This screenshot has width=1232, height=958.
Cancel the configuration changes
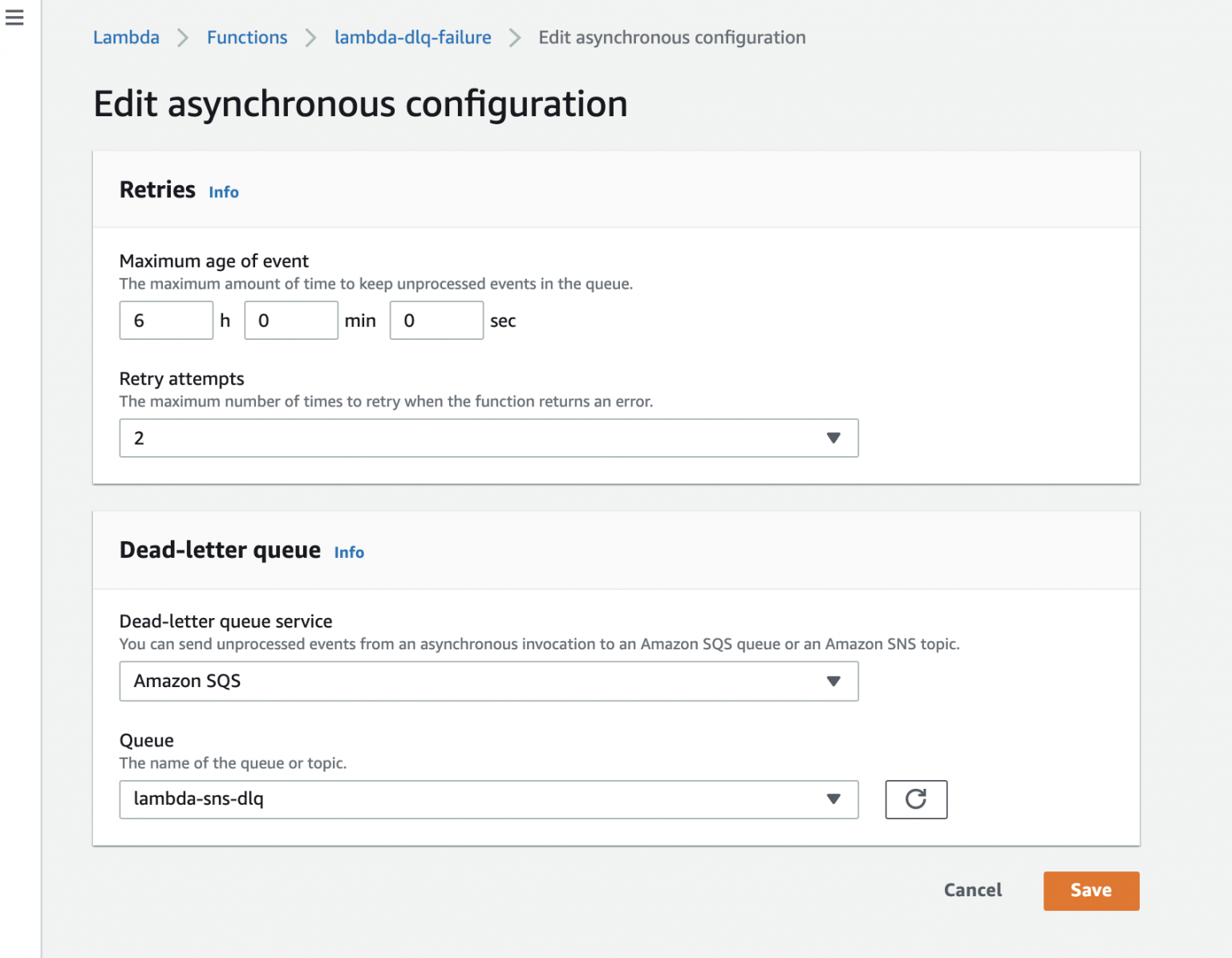(972, 891)
